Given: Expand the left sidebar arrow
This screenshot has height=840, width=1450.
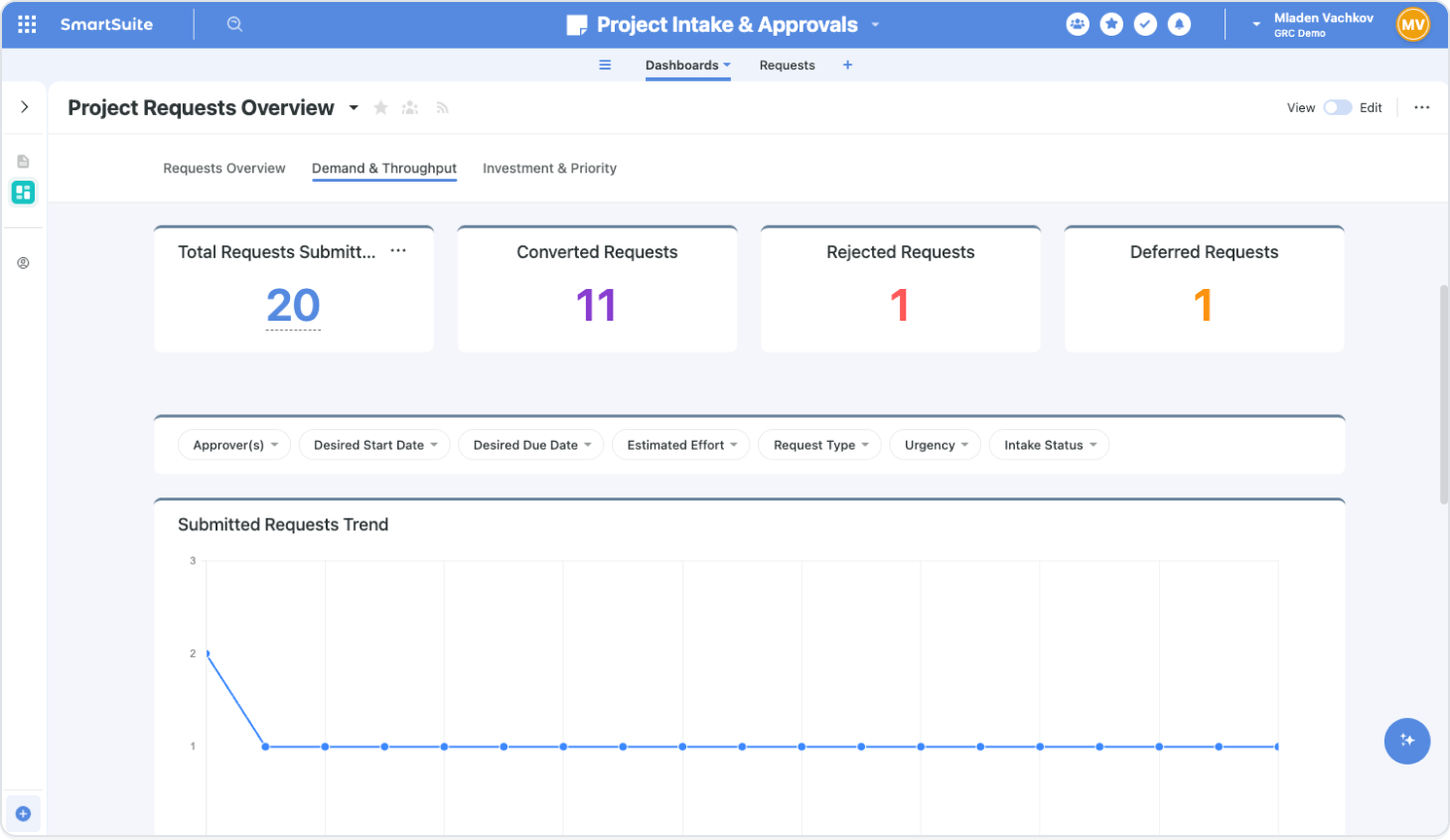Looking at the screenshot, I should tap(25, 107).
